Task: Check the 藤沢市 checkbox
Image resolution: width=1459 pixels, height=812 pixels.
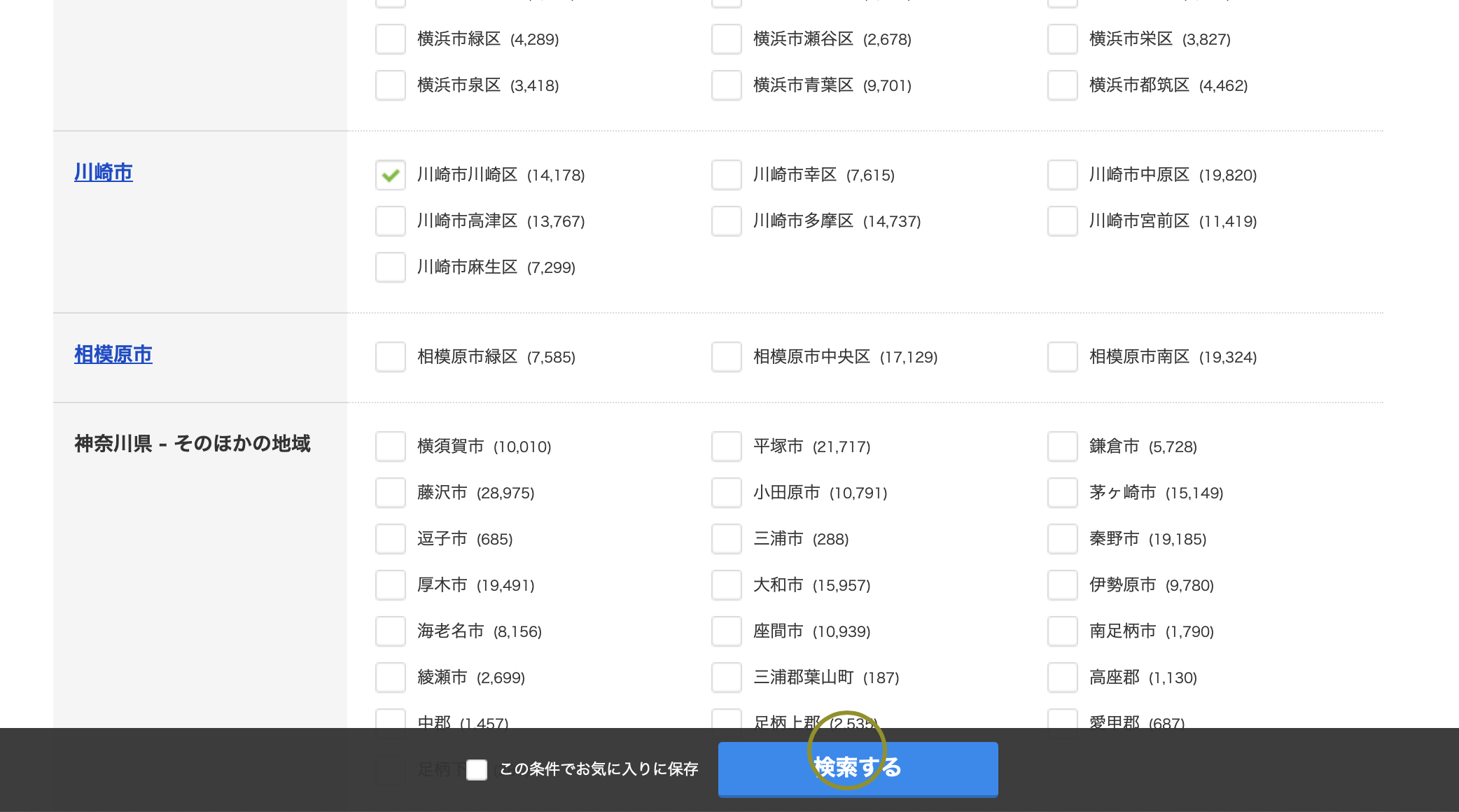Action: pyautogui.click(x=391, y=493)
